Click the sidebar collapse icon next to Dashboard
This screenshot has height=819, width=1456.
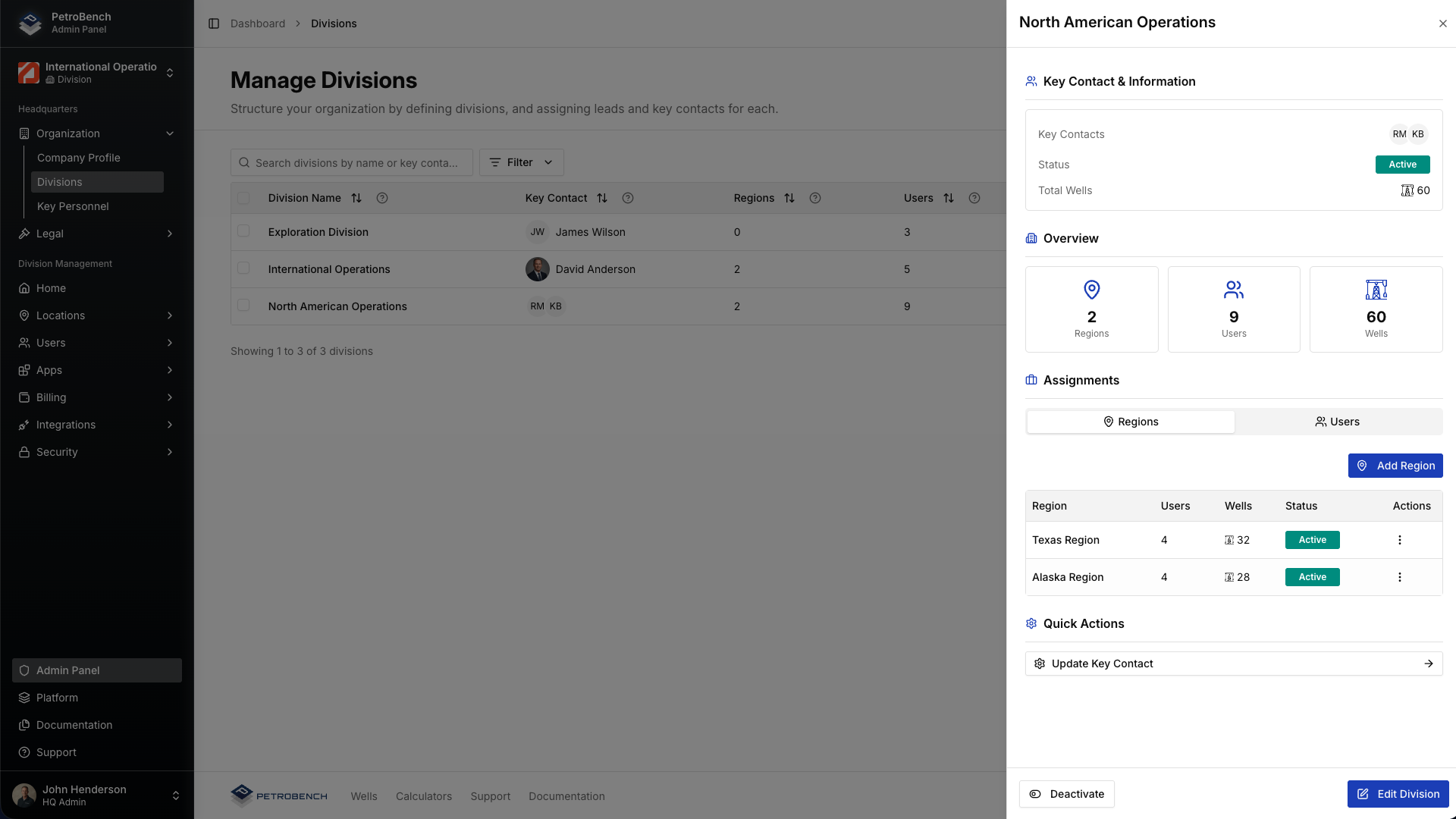point(212,24)
